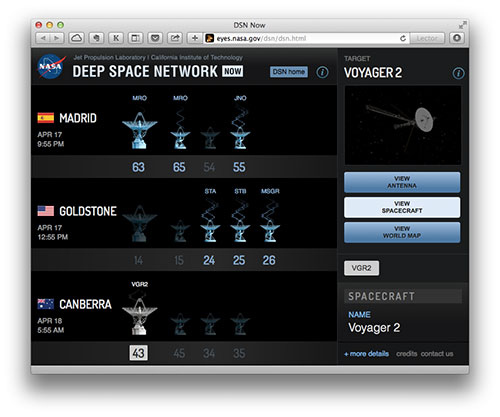Select inactive Canberra antenna dish 35

tap(240, 324)
